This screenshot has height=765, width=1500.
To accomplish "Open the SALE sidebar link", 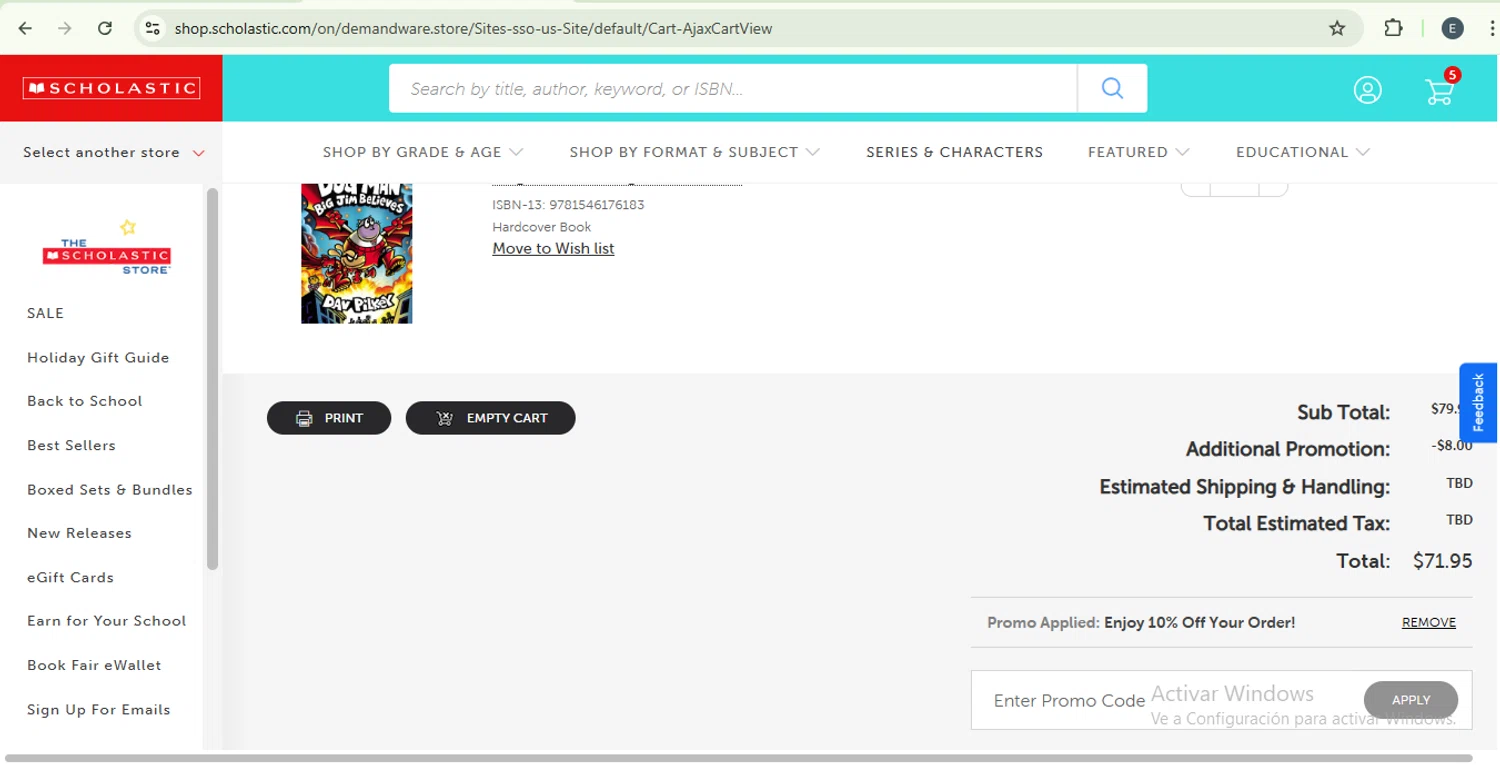I will tap(45, 313).
